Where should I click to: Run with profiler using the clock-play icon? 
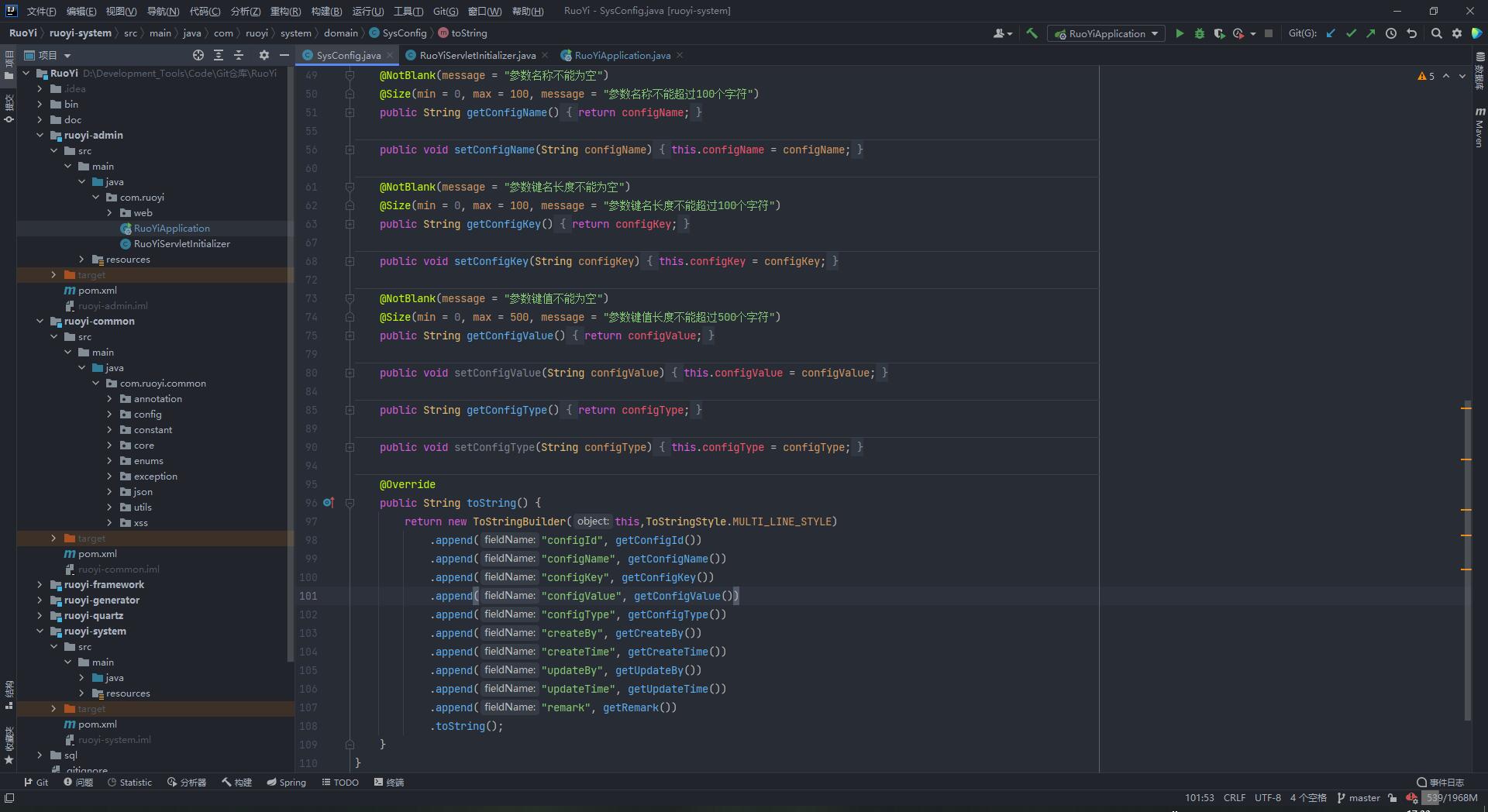[x=1238, y=33]
